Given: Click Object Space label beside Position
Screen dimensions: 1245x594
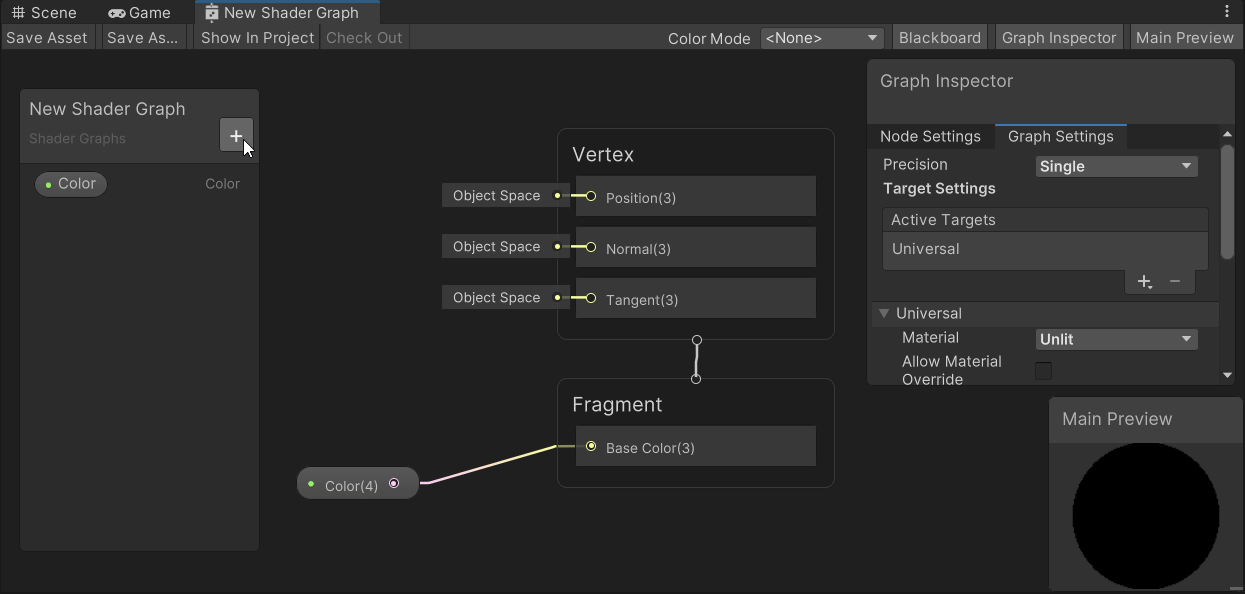Looking at the screenshot, I should pos(496,196).
